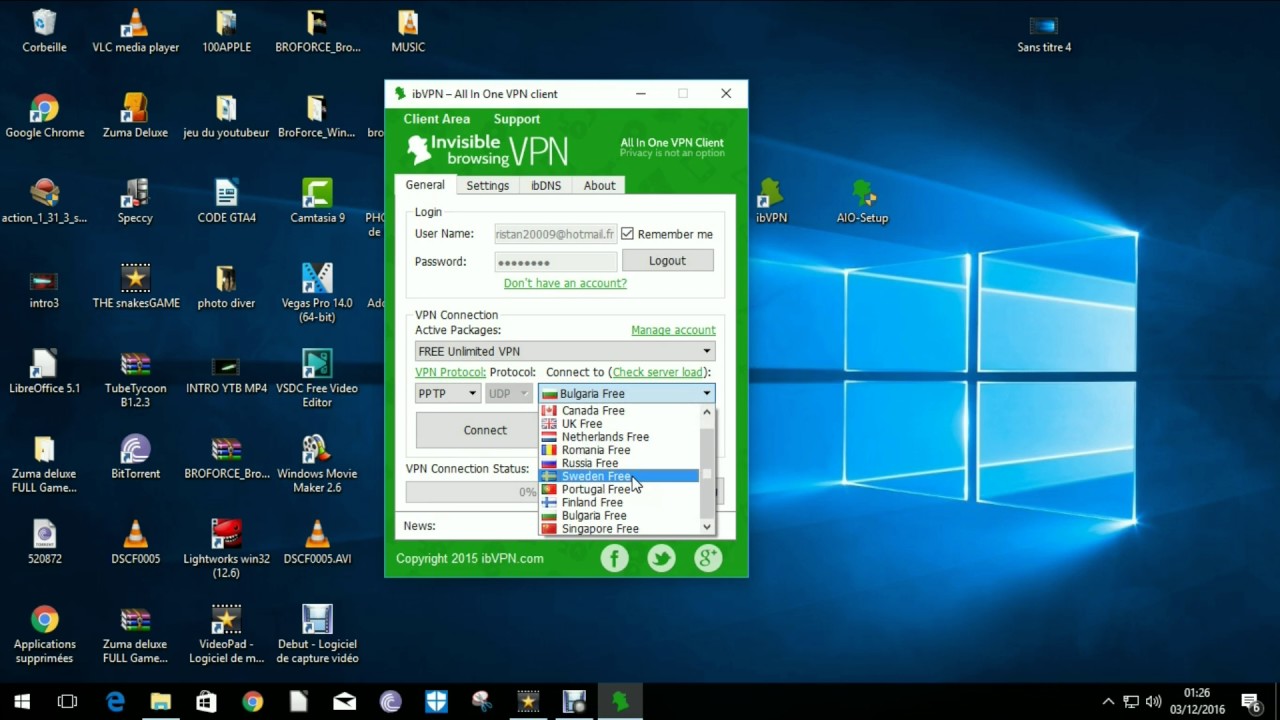The image size is (1280, 720).
Task: Choose Canada Free from server list
Action: [x=618, y=410]
